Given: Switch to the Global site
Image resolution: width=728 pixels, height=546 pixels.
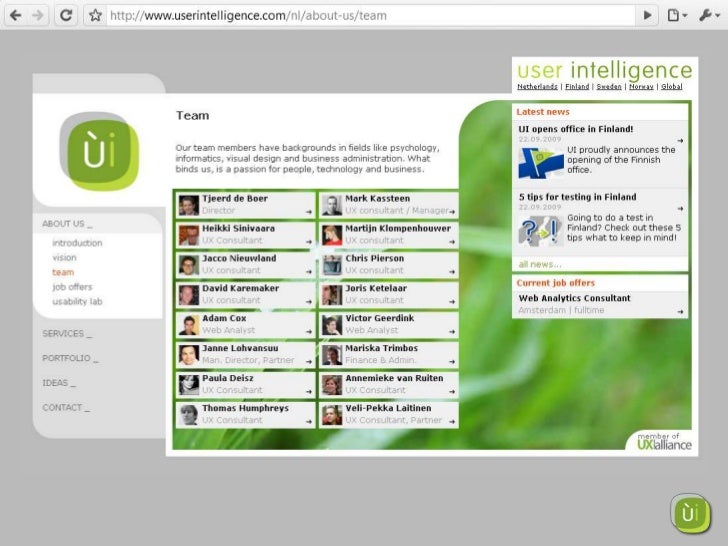Looking at the screenshot, I should tap(672, 86).
